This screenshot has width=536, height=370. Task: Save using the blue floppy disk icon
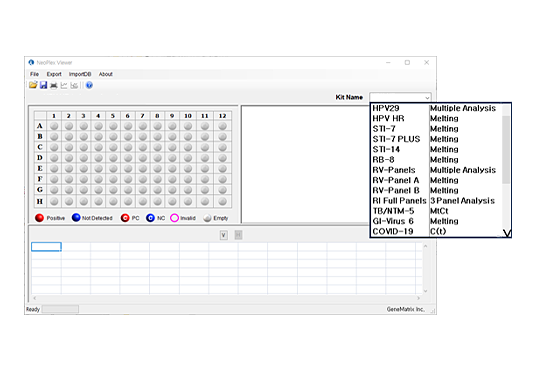(x=43, y=85)
